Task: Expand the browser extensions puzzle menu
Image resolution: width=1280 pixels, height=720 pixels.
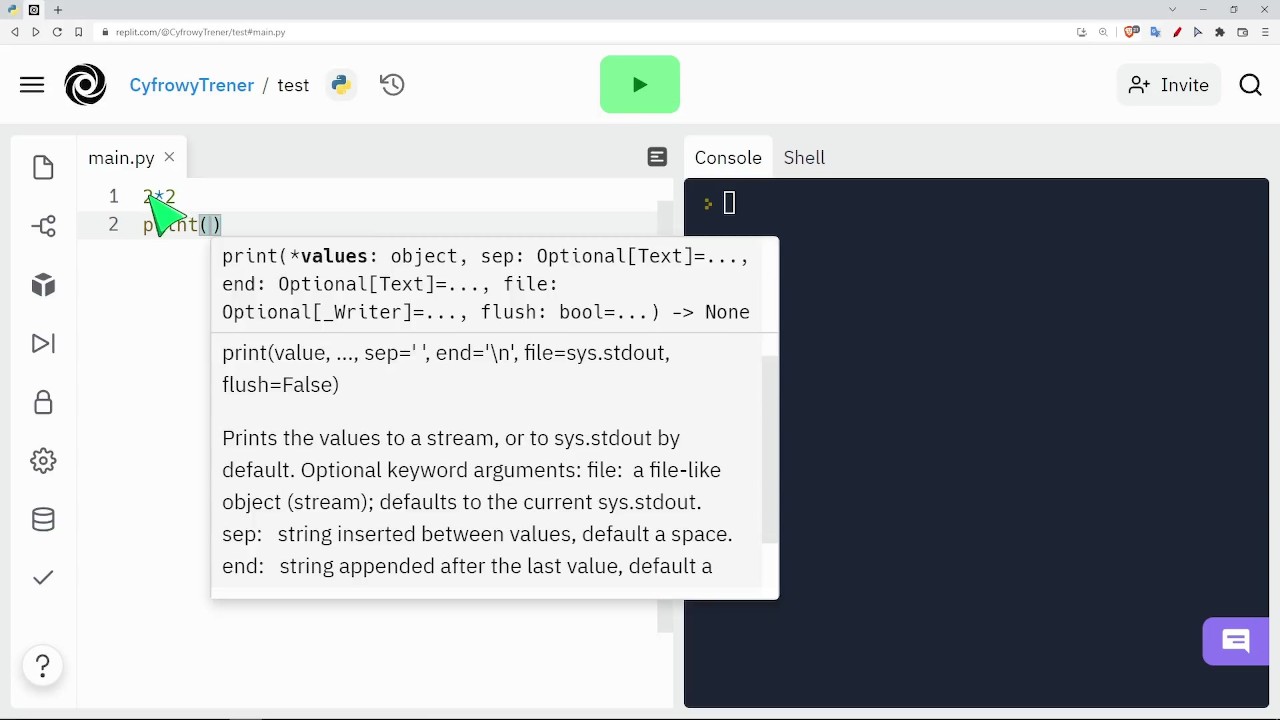Action: pos(1220,31)
